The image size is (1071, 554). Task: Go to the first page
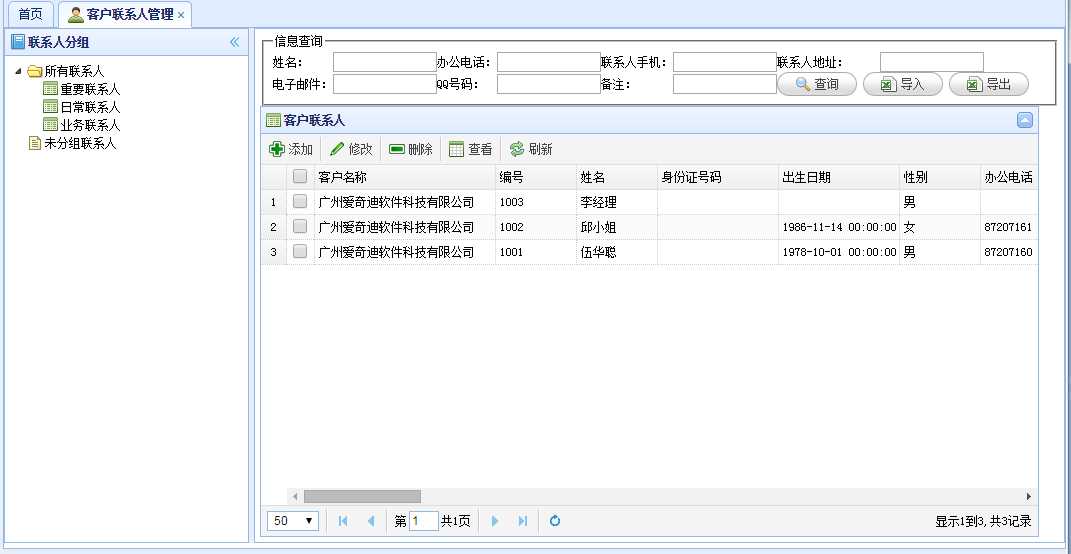(343, 521)
